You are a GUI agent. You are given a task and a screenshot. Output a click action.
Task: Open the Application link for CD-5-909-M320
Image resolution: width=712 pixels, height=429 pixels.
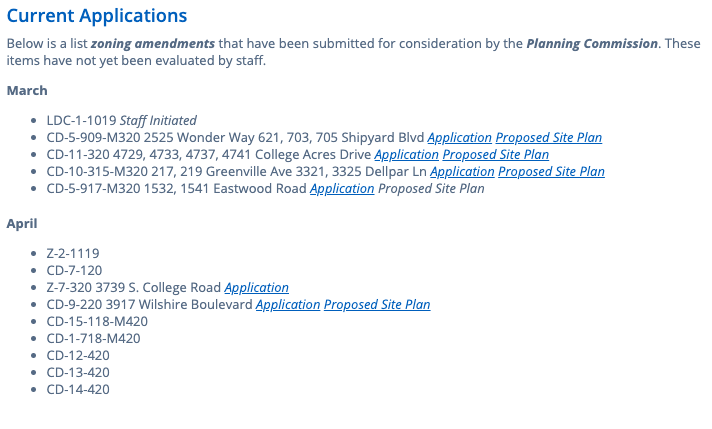460,138
